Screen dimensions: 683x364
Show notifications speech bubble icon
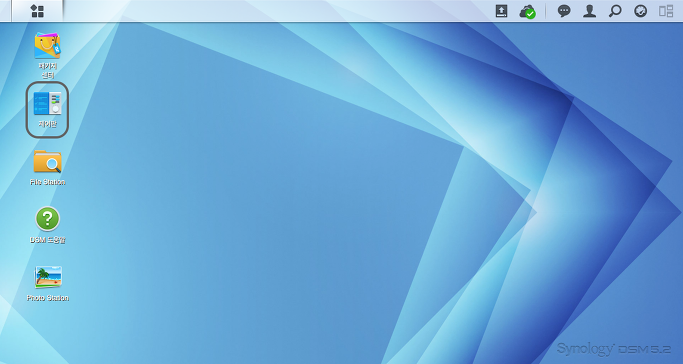564,11
